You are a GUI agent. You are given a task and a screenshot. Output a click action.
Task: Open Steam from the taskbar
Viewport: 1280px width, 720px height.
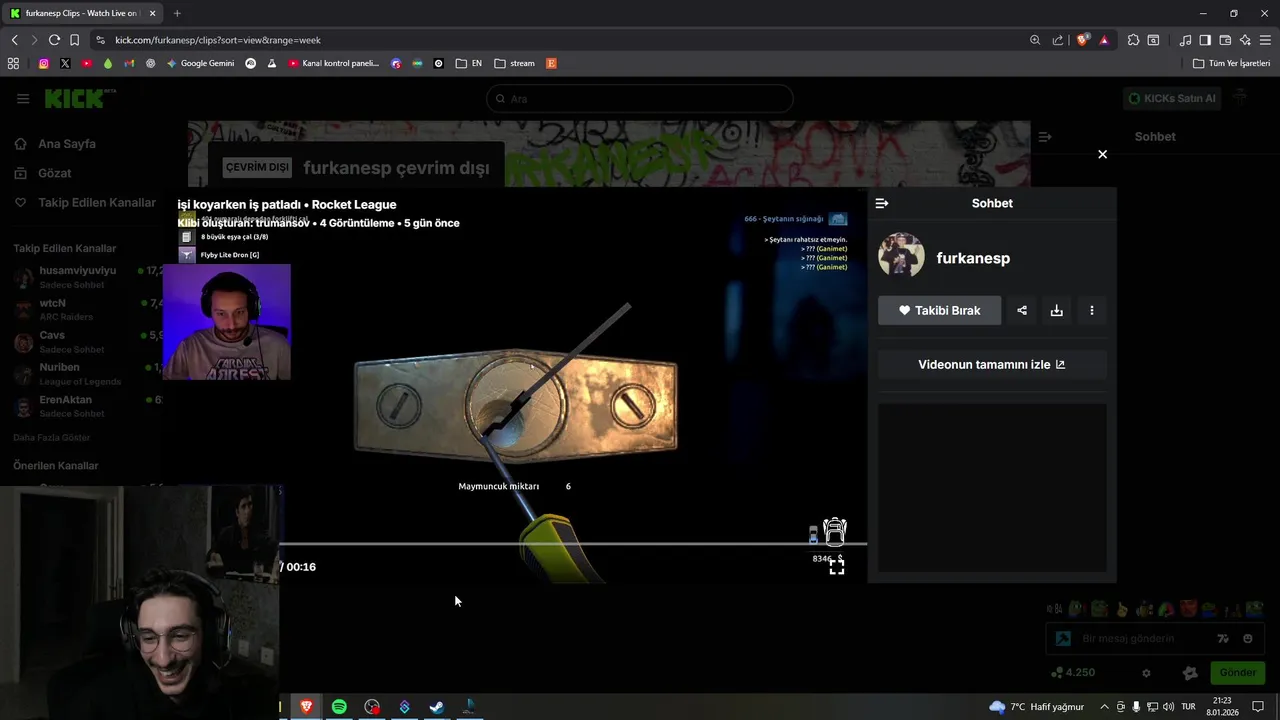click(437, 706)
